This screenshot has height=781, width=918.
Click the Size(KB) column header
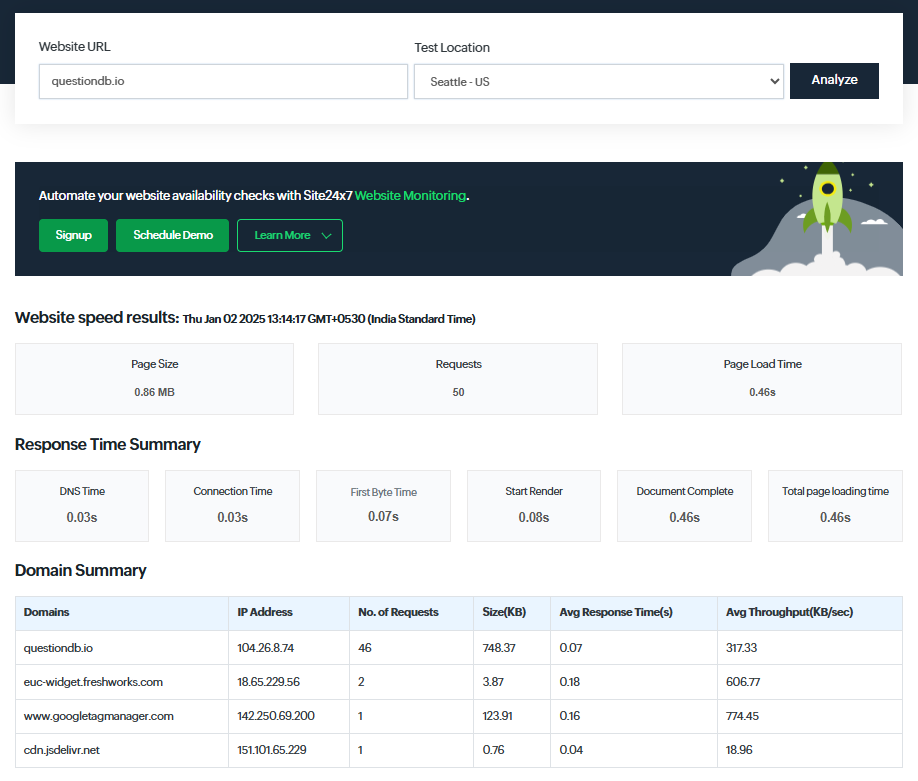tap(512, 613)
